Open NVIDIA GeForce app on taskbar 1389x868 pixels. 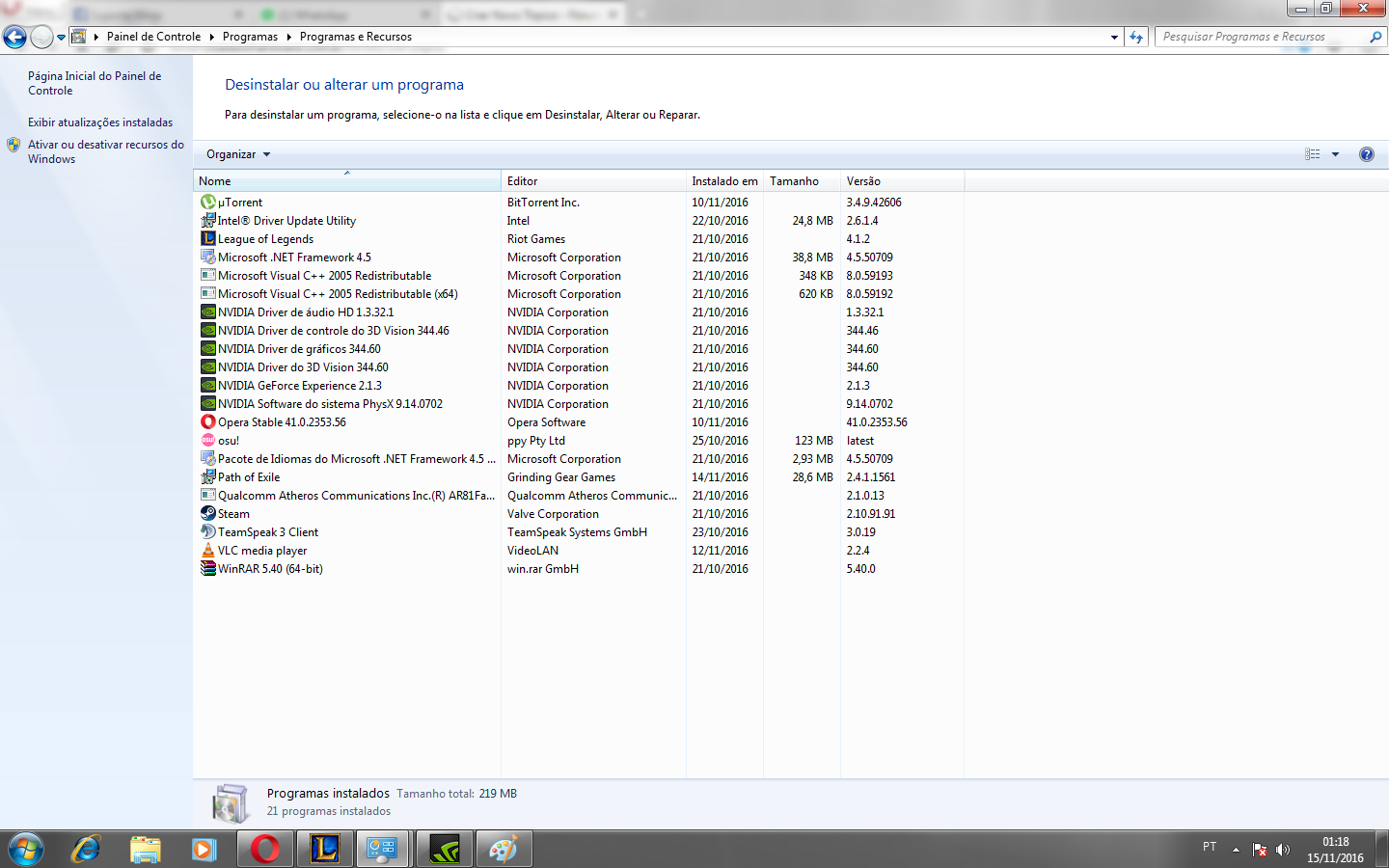pyautogui.click(x=445, y=849)
